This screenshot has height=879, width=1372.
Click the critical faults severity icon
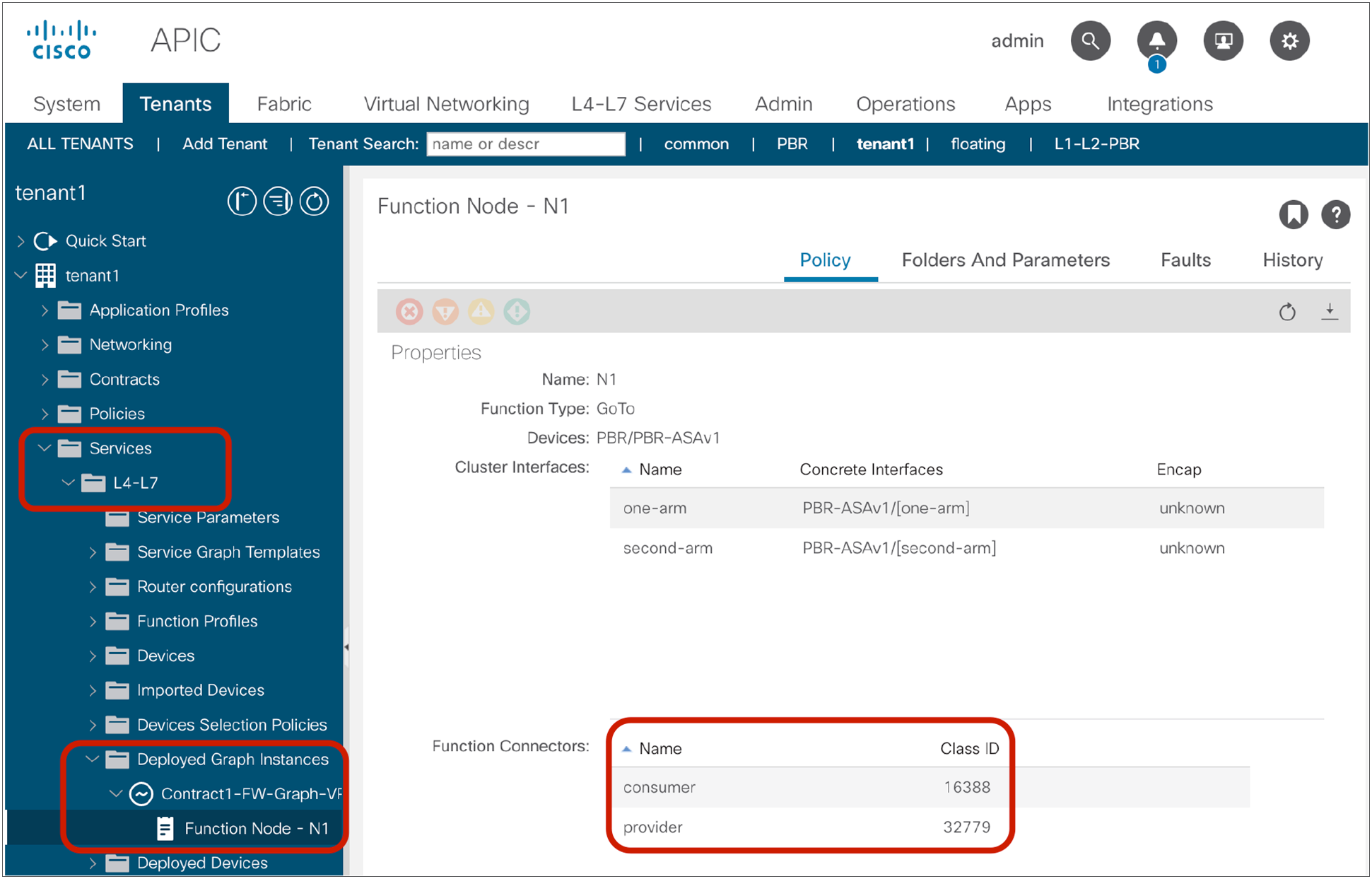pyautogui.click(x=409, y=311)
